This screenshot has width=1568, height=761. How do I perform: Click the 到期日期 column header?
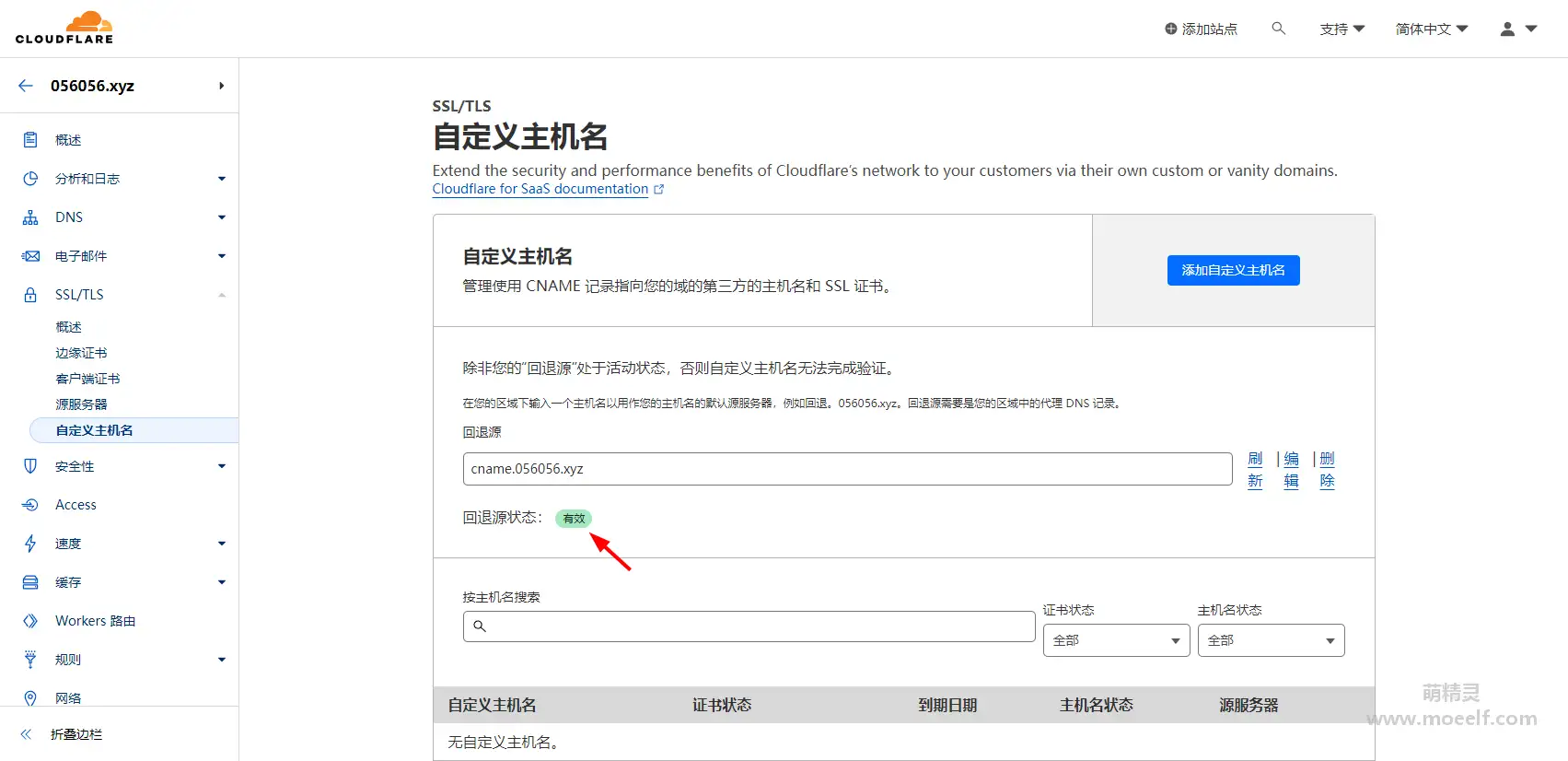coord(947,705)
